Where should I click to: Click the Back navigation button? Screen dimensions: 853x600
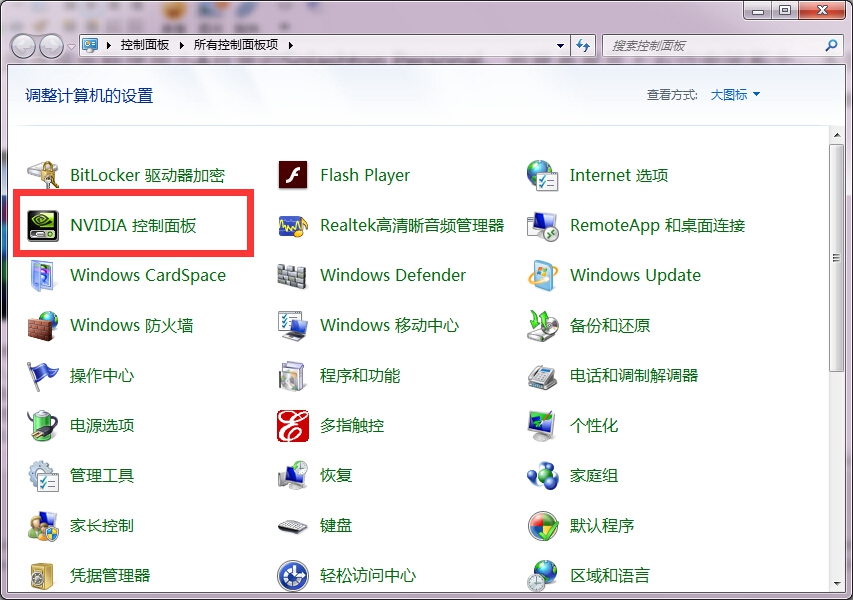point(23,46)
